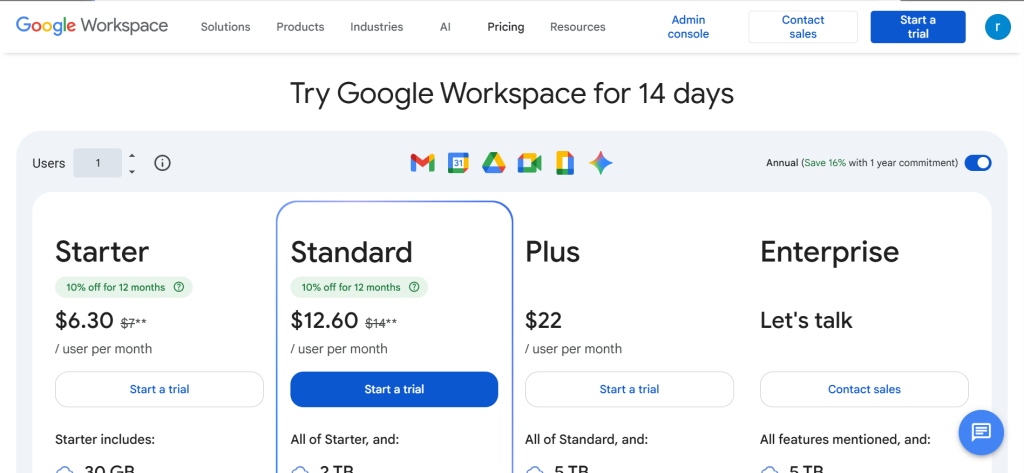
Task: Click the Google Calendar icon
Action: [x=458, y=163]
